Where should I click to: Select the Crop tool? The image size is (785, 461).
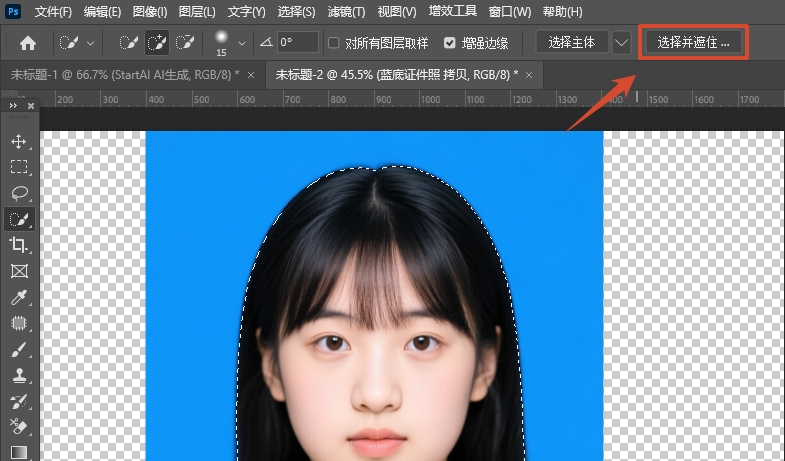pos(19,245)
